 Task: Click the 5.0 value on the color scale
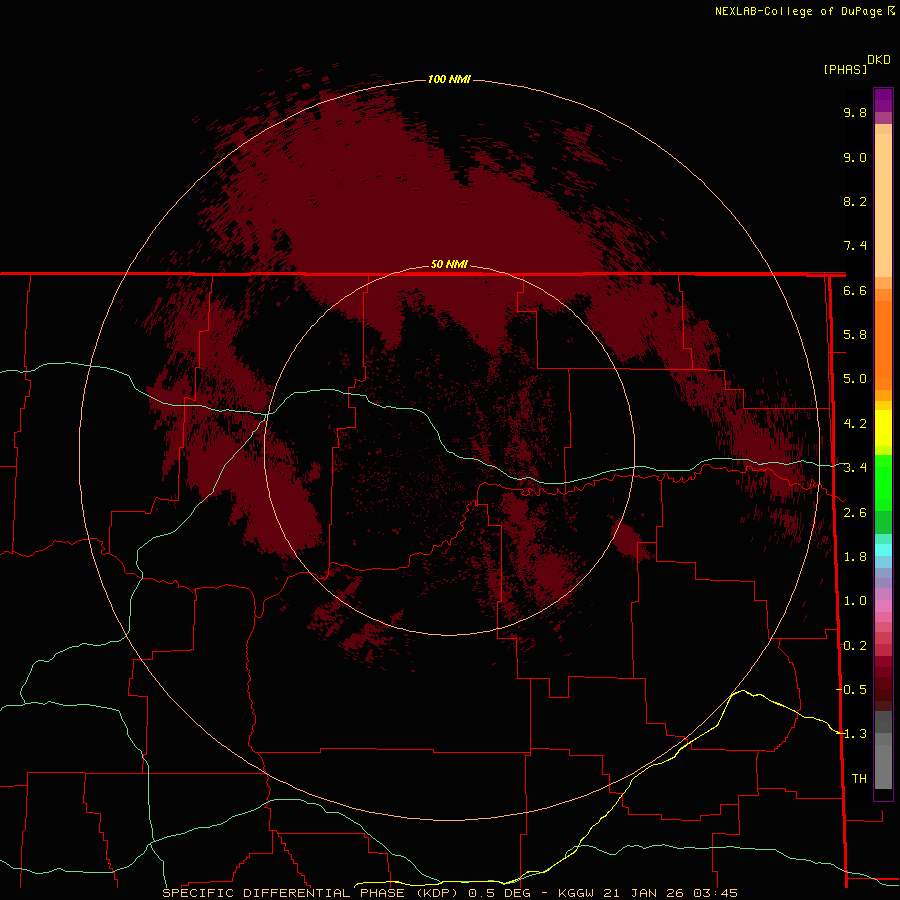tap(855, 379)
